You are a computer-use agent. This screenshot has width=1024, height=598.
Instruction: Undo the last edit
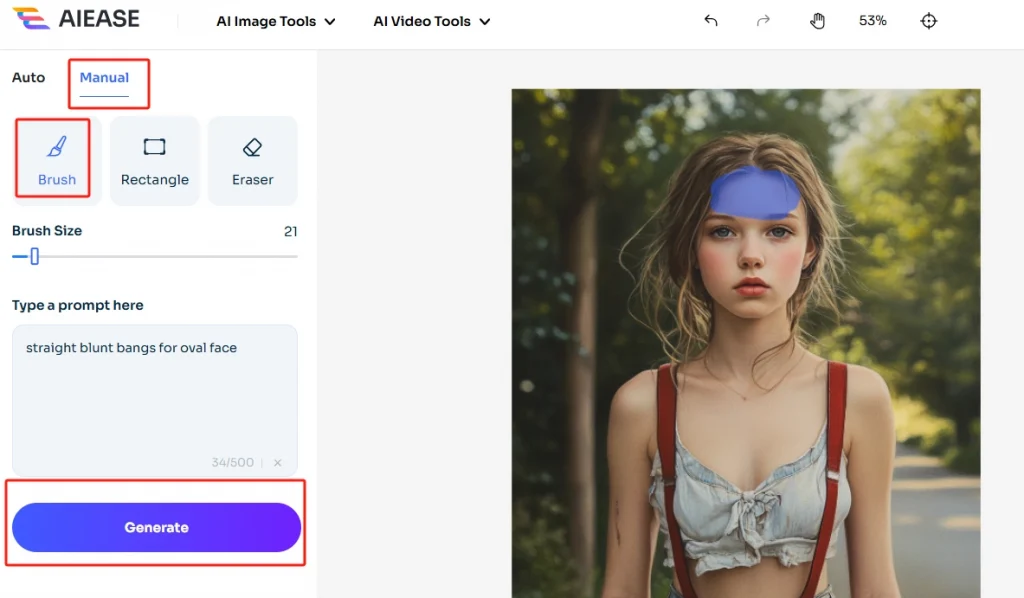click(711, 21)
